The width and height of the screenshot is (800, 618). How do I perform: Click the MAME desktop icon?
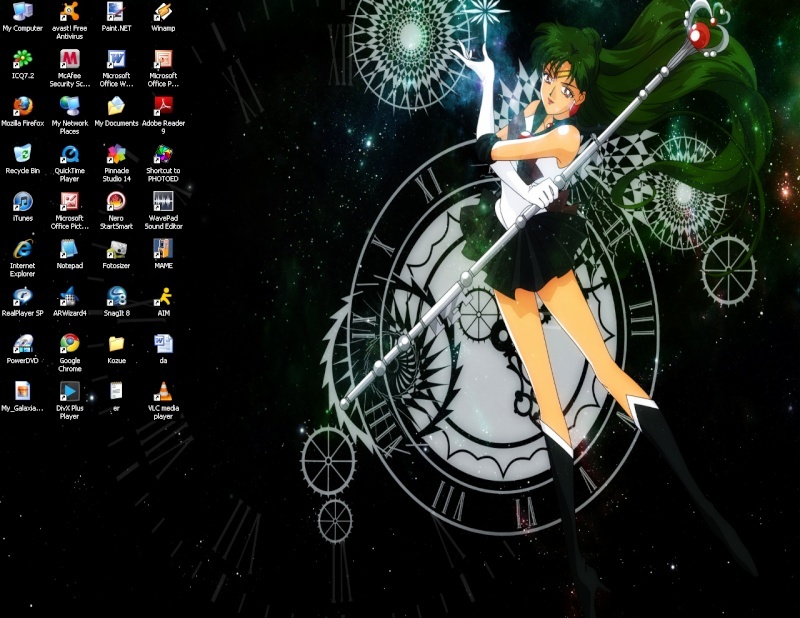pos(163,249)
